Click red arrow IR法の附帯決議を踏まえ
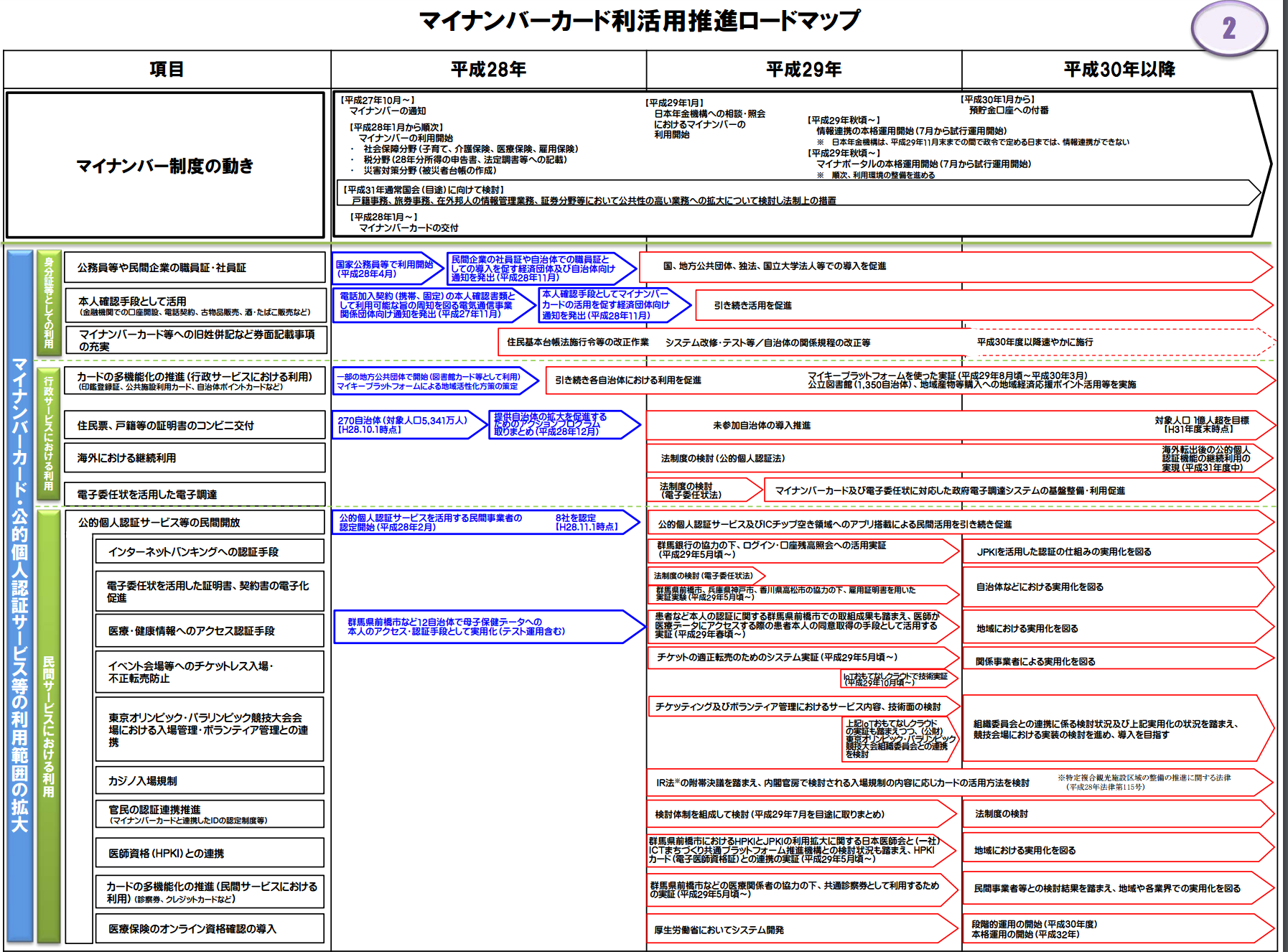This screenshot has height=952, width=1288. [961, 783]
